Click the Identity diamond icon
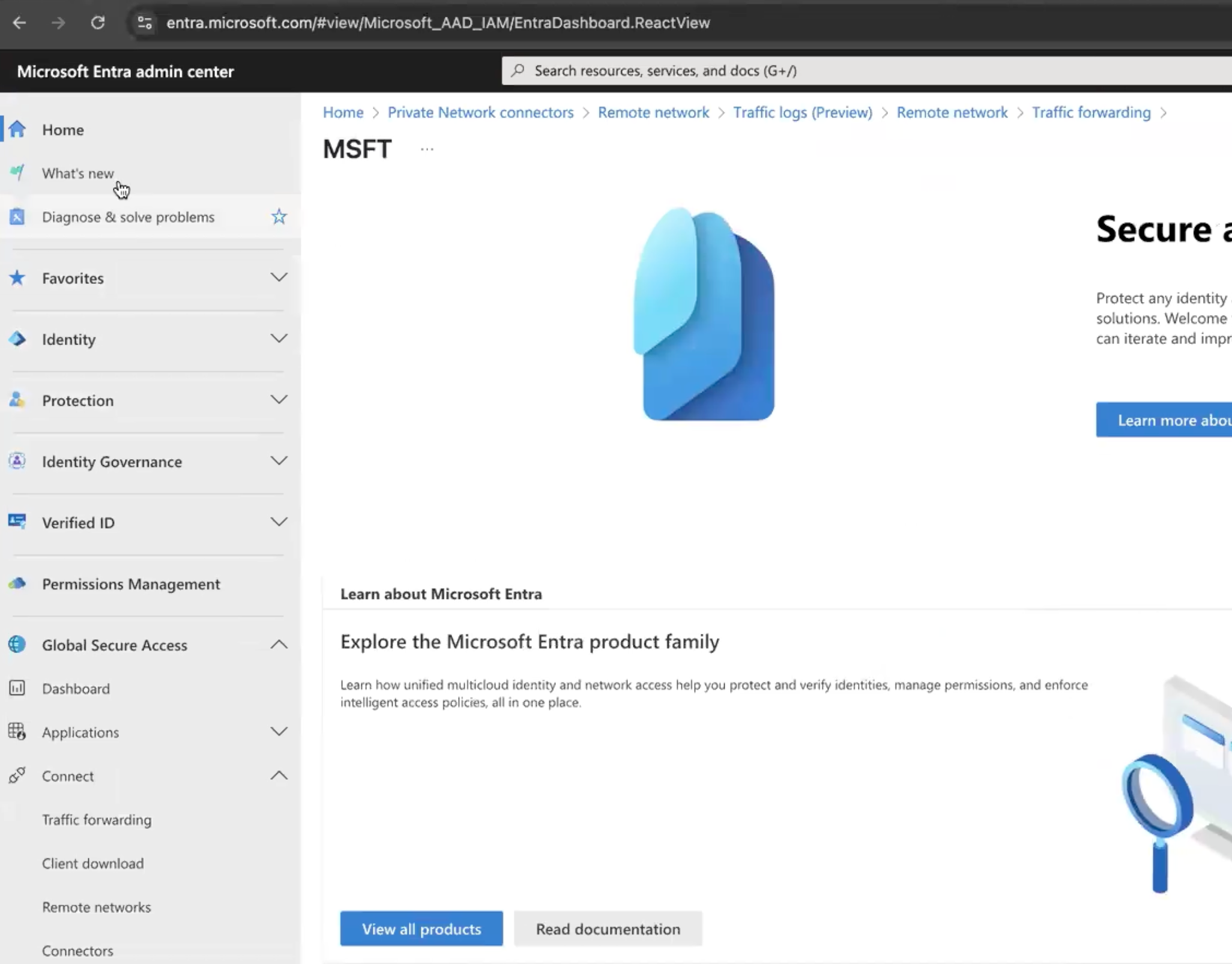1232x964 pixels. tap(17, 339)
